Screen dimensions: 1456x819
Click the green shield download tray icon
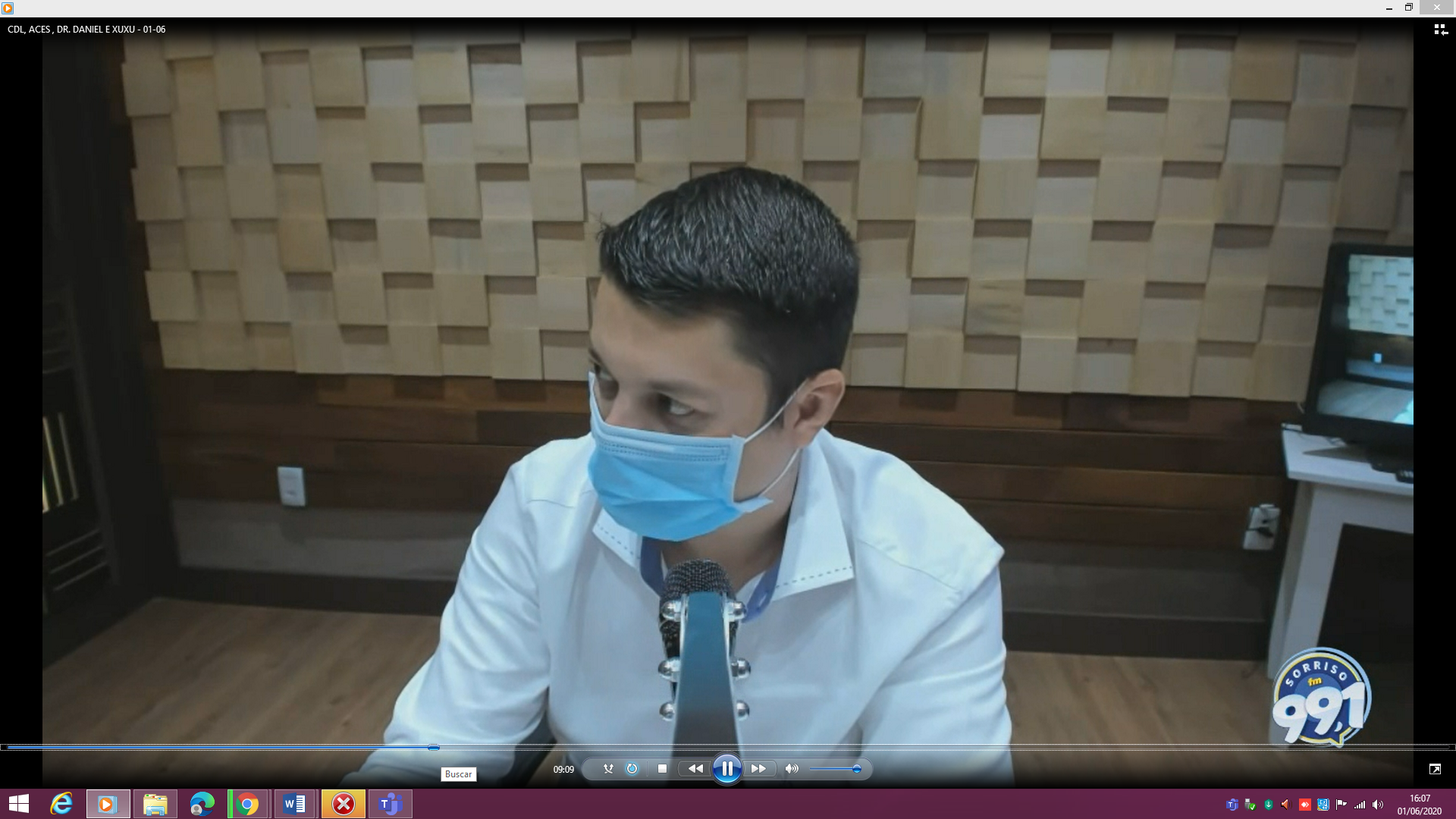[1269, 805]
